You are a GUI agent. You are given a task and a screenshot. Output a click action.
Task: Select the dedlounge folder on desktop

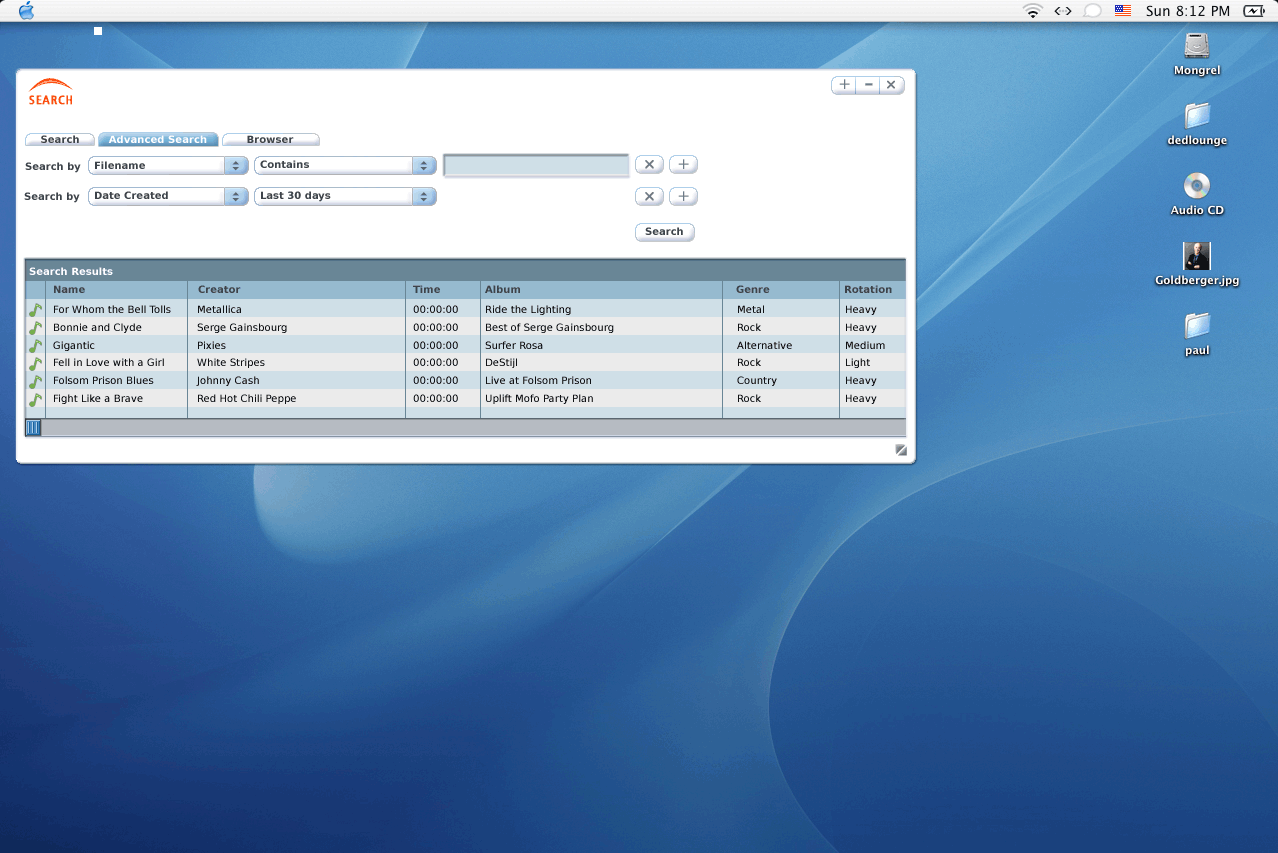(1197, 115)
